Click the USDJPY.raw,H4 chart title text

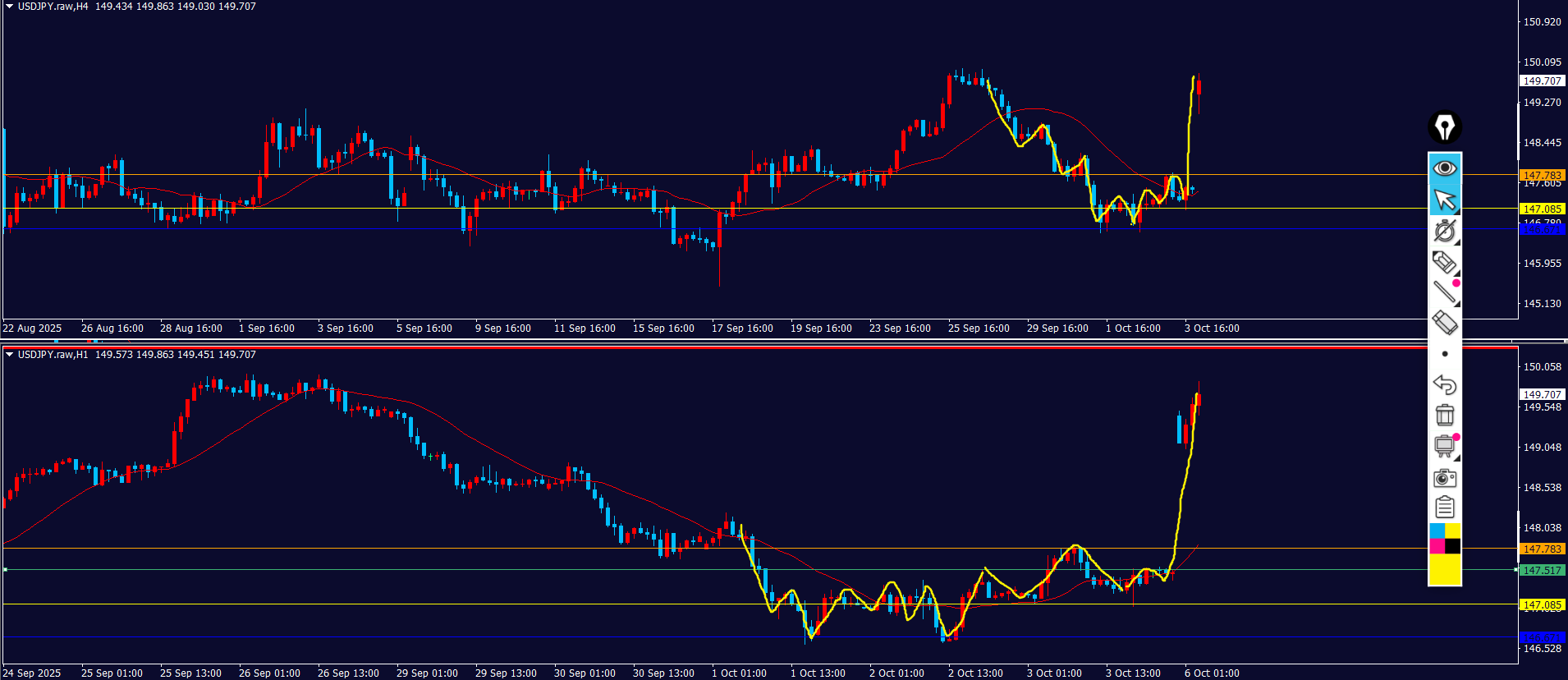pyautogui.click(x=53, y=7)
